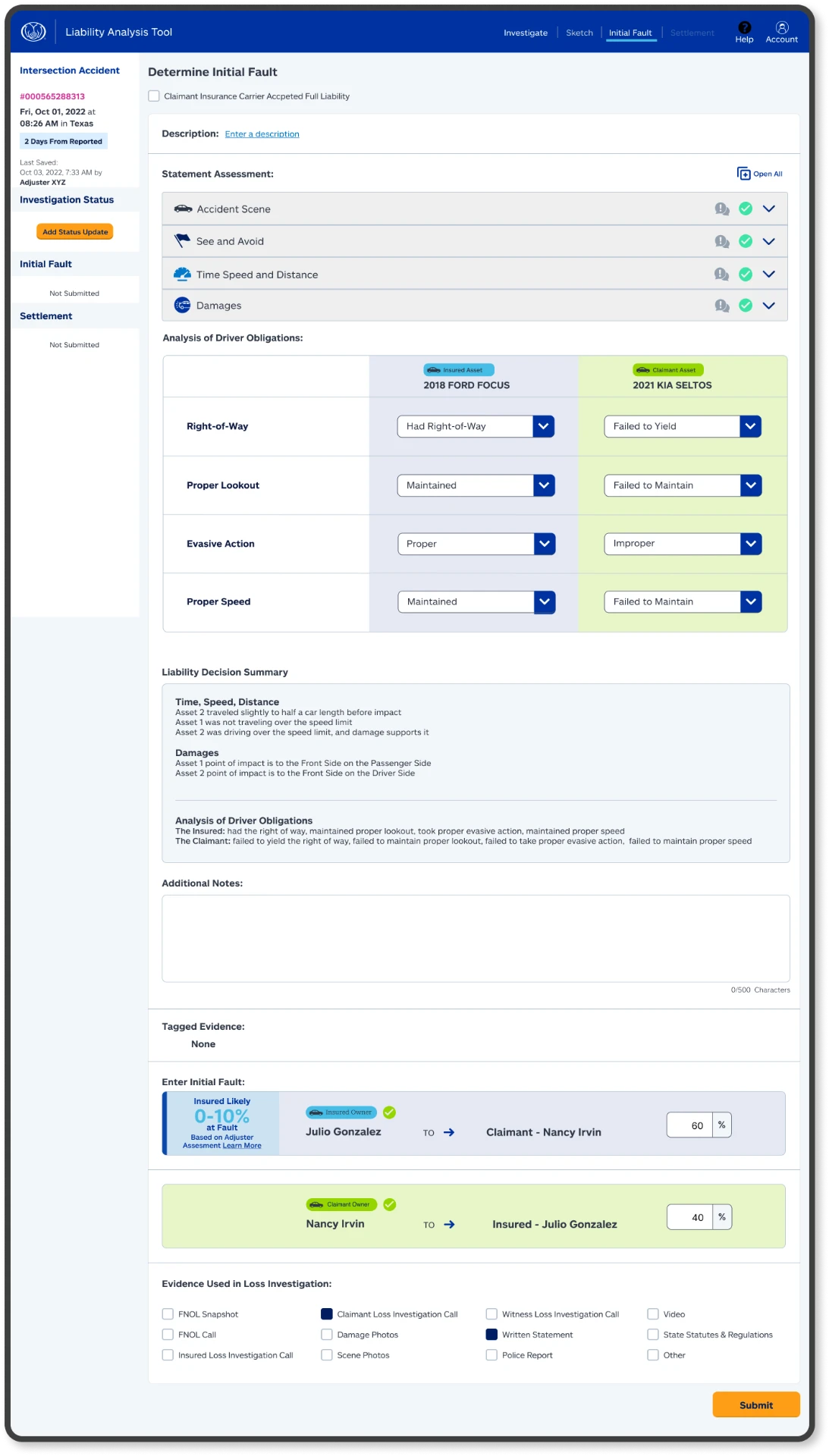Click the Open All link

point(768,174)
